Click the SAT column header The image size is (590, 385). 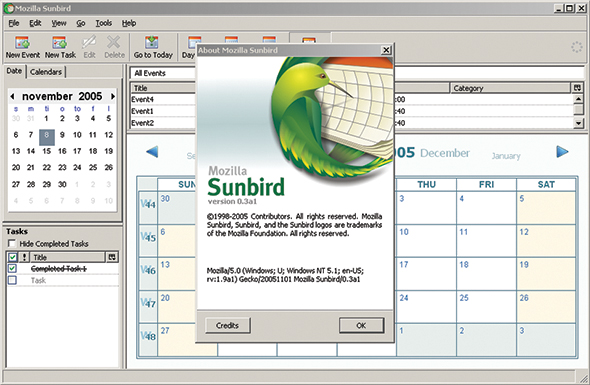(x=546, y=184)
